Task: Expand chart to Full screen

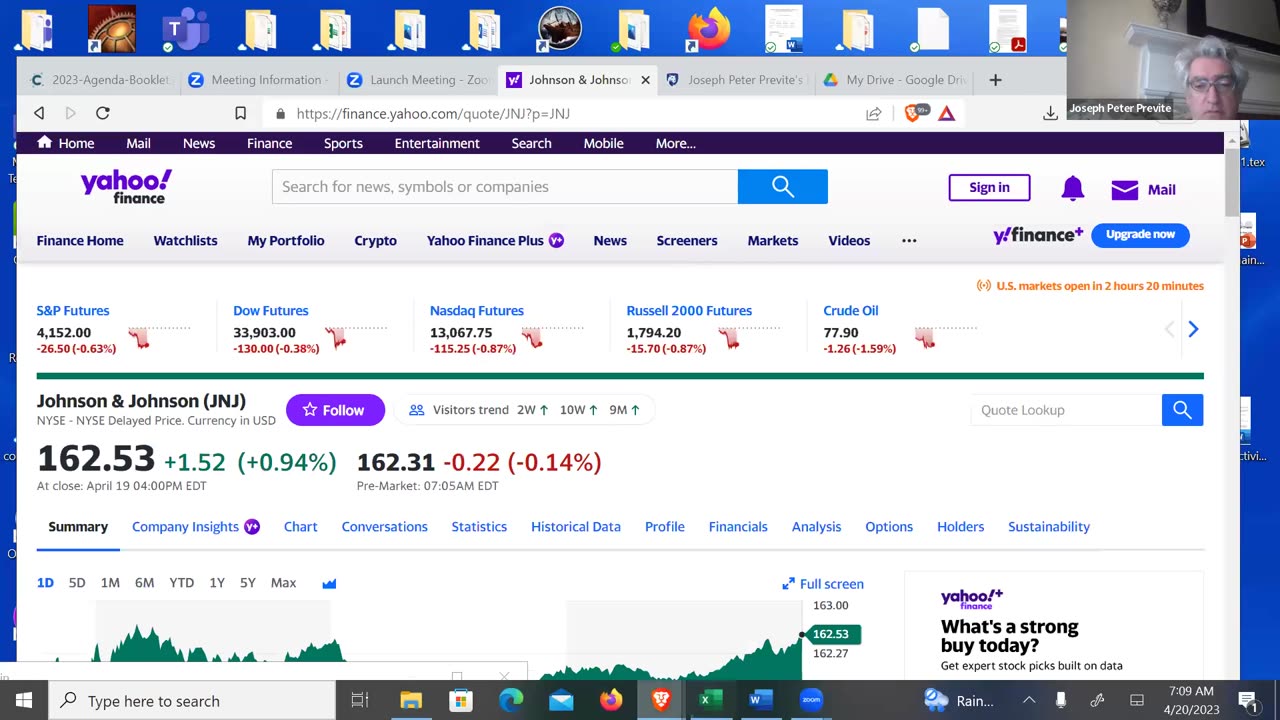Action: click(x=823, y=584)
